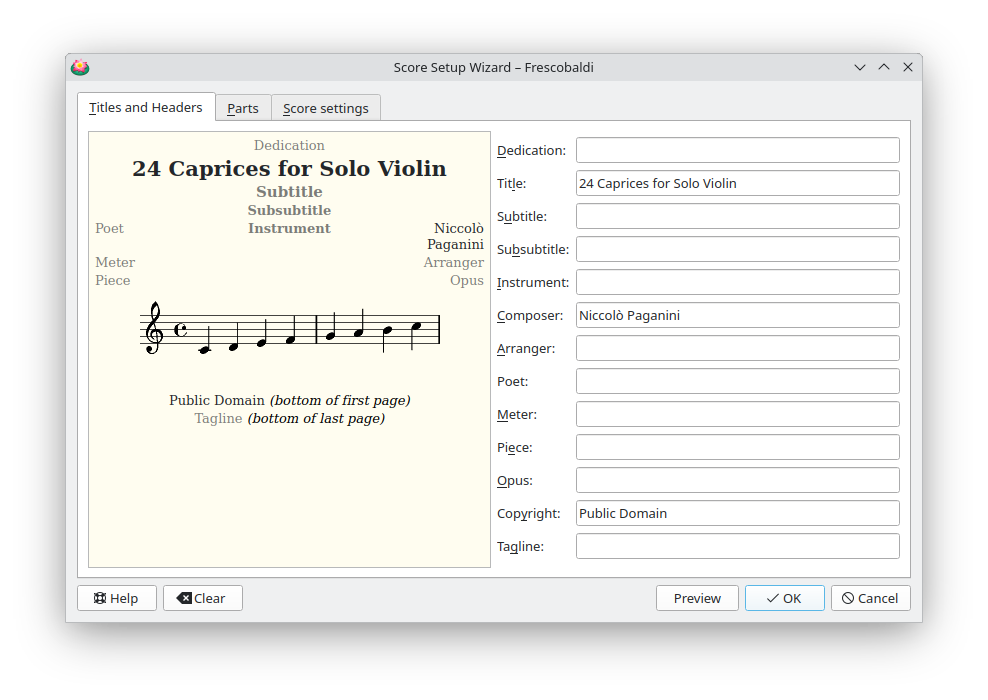Click the Tagline input field
This screenshot has width=988, height=700.
coord(737,546)
